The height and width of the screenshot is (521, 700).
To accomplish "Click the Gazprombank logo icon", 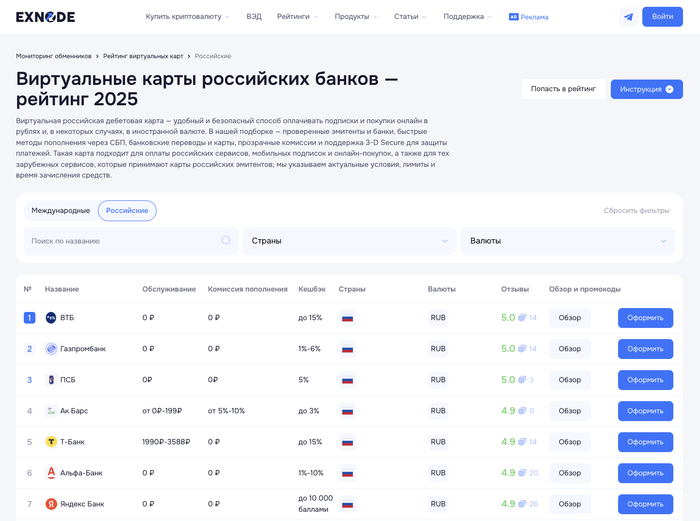I will click(x=51, y=349).
